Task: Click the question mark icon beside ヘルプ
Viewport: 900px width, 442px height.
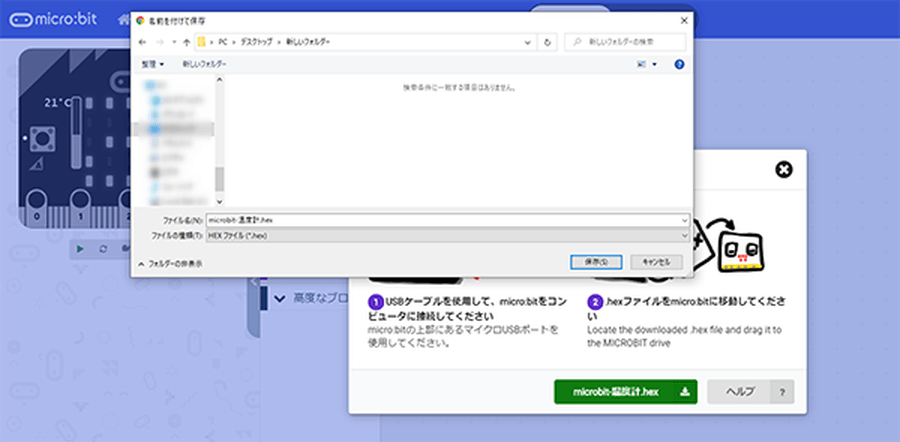Action: click(x=783, y=393)
